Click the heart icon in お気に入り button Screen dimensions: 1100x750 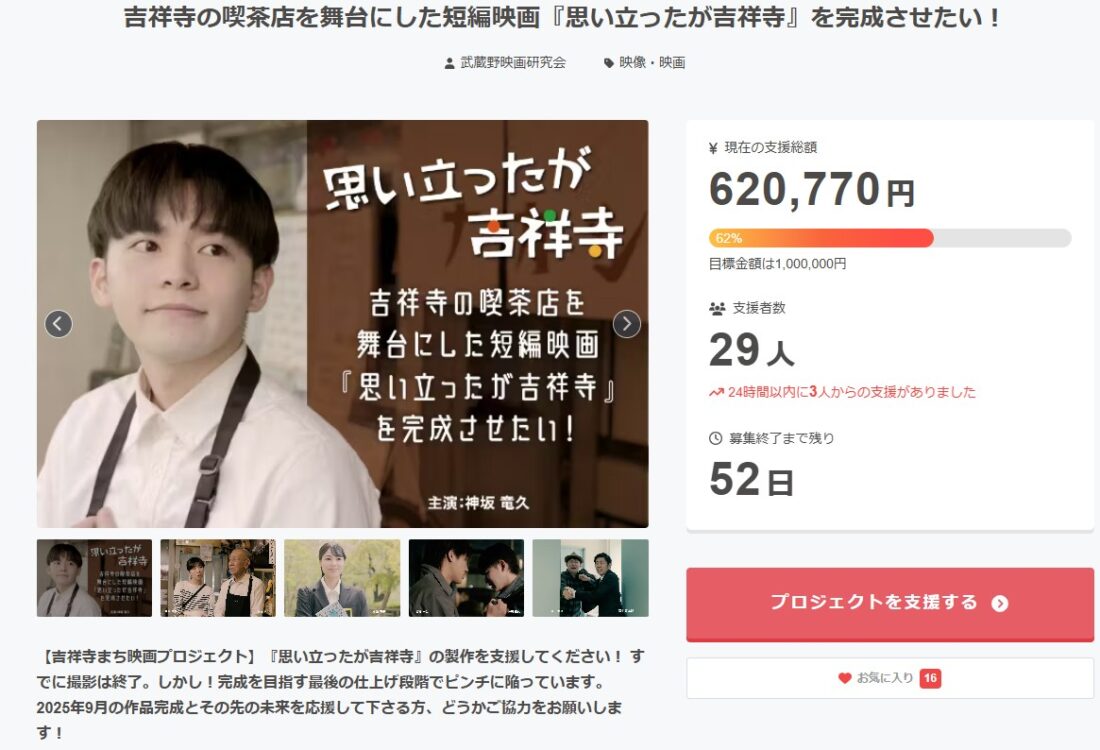(x=845, y=678)
